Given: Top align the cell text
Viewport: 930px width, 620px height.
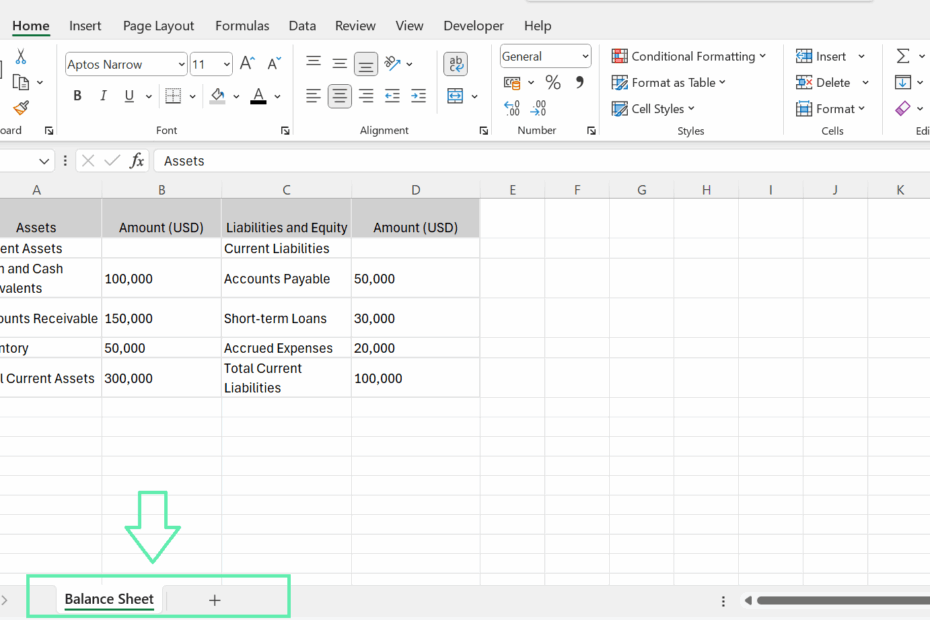Looking at the screenshot, I should (313, 63).
